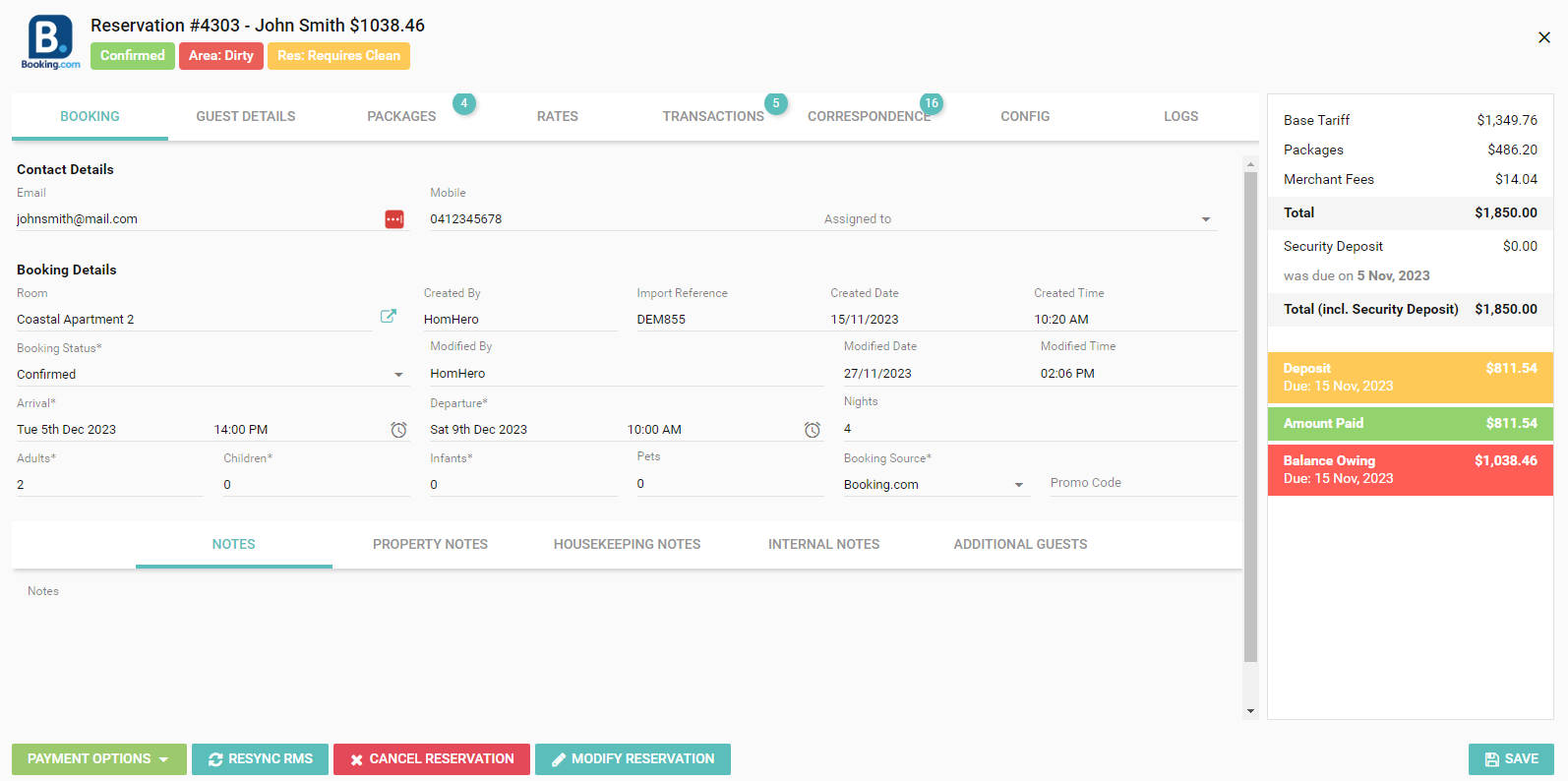
Task: Open the Housekeeping Notes tab
Action: pos(627,544)
